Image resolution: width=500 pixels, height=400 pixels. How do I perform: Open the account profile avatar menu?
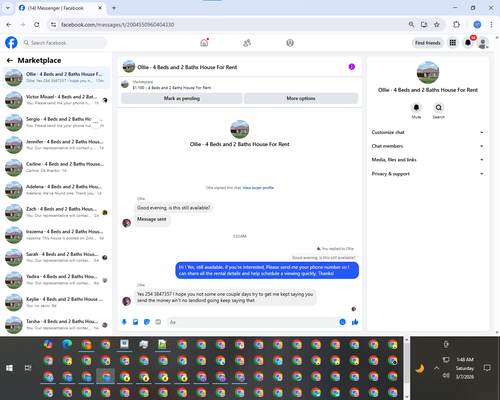(483, 43)
